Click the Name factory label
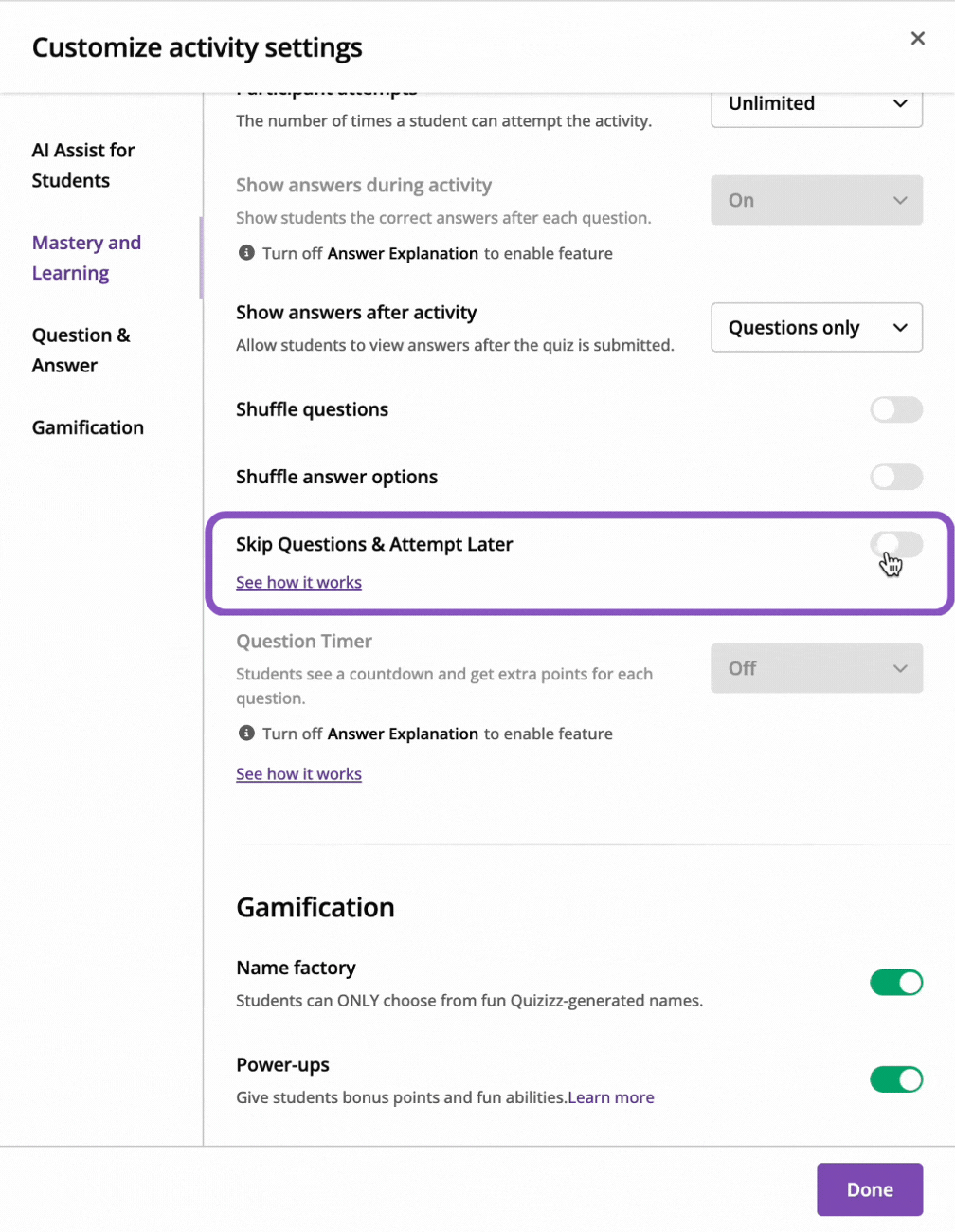955x1232 pixels. click(x=296, y=968)
